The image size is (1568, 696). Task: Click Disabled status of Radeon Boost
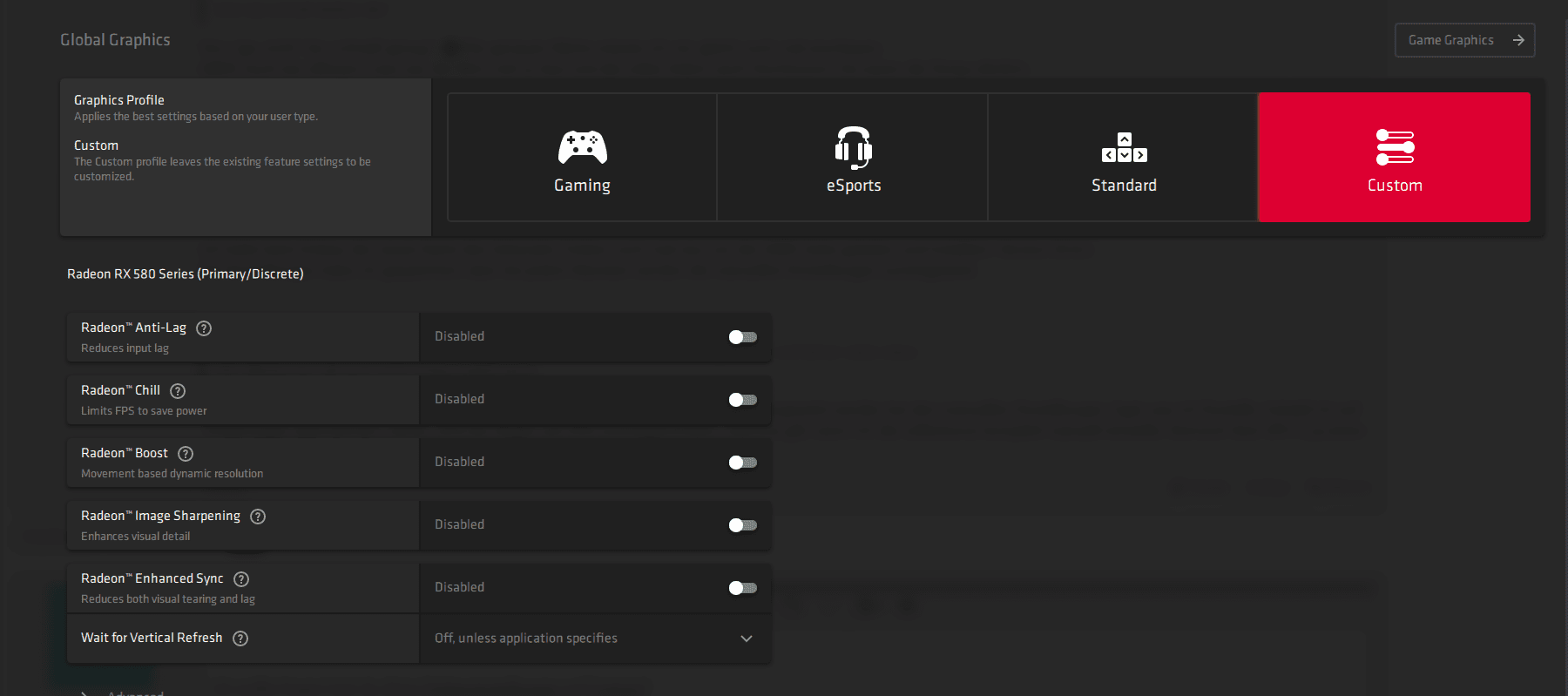click(459, 462)
